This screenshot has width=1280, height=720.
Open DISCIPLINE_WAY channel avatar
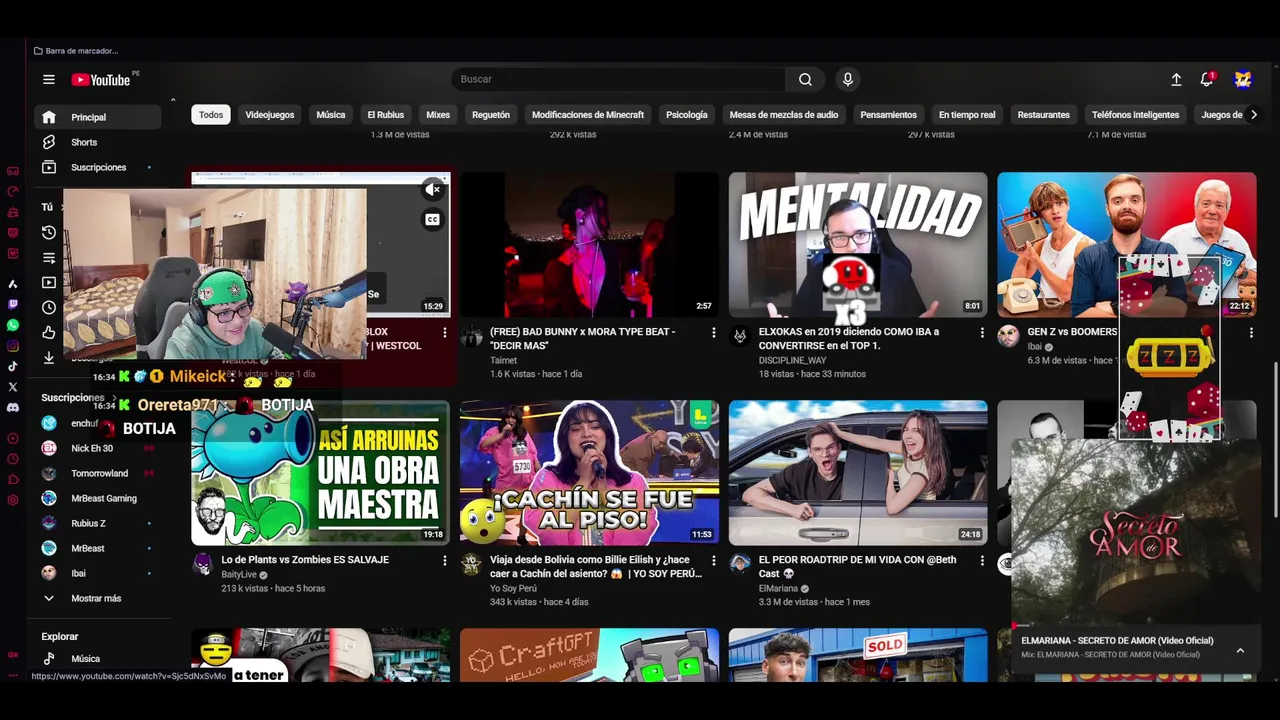point(740,336)
